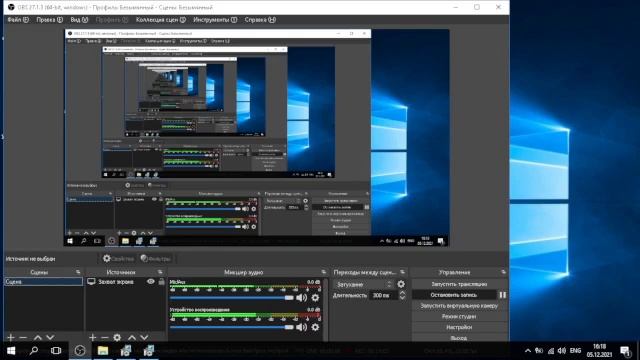Move the source up in the list
Screen dimensions: 640x360
[x=132, y=338]
